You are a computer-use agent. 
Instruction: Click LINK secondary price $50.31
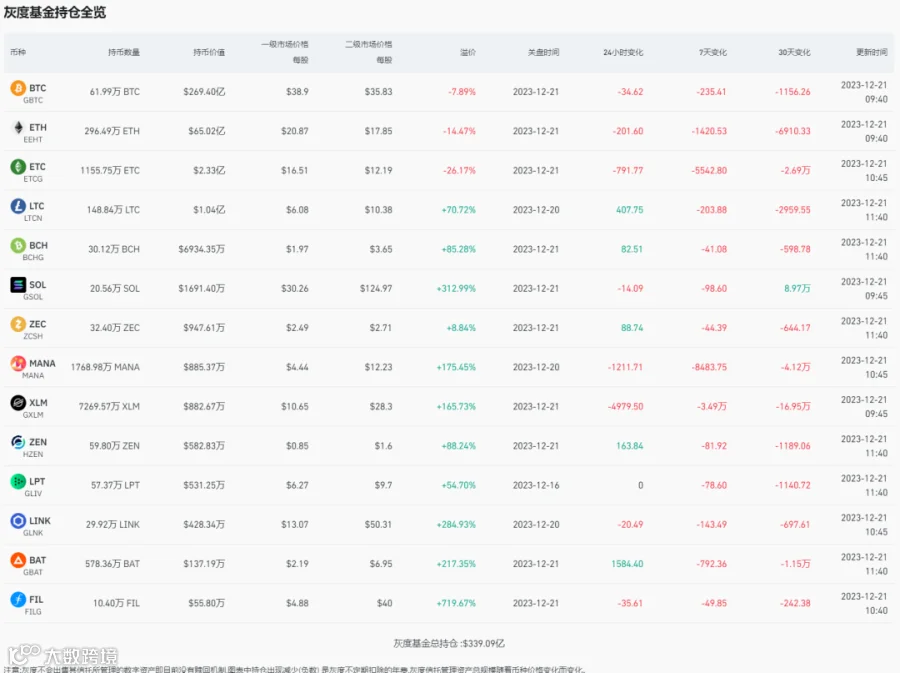378,524
